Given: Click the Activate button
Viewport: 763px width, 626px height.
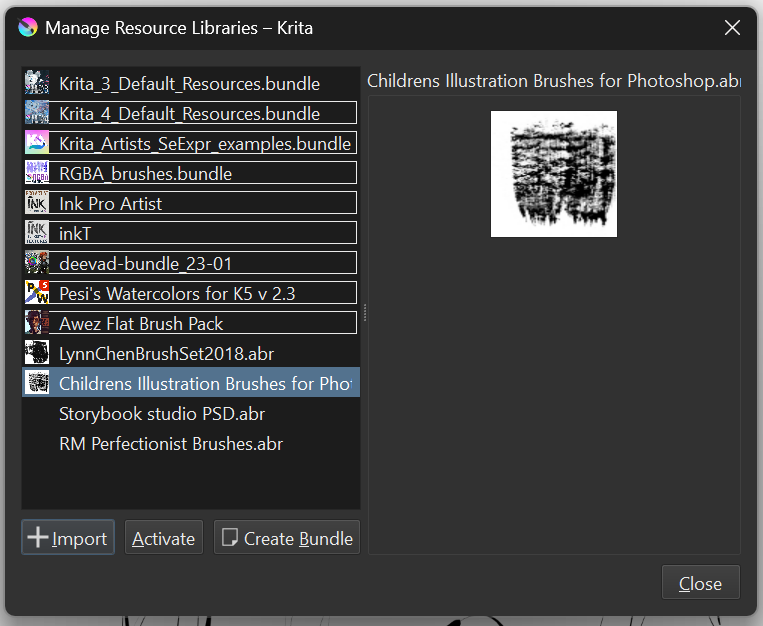Looking at the screenshot, I should point(164,537).
